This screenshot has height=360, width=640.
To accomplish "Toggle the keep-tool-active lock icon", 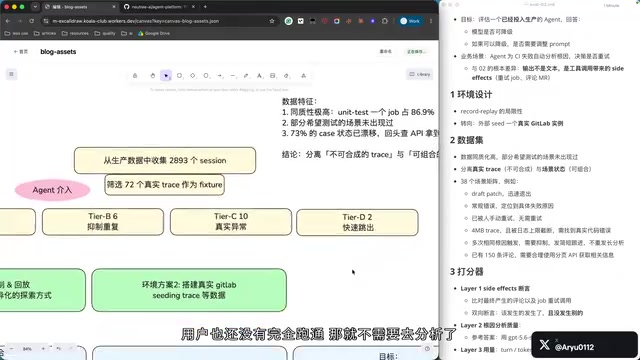I will 135,76.
